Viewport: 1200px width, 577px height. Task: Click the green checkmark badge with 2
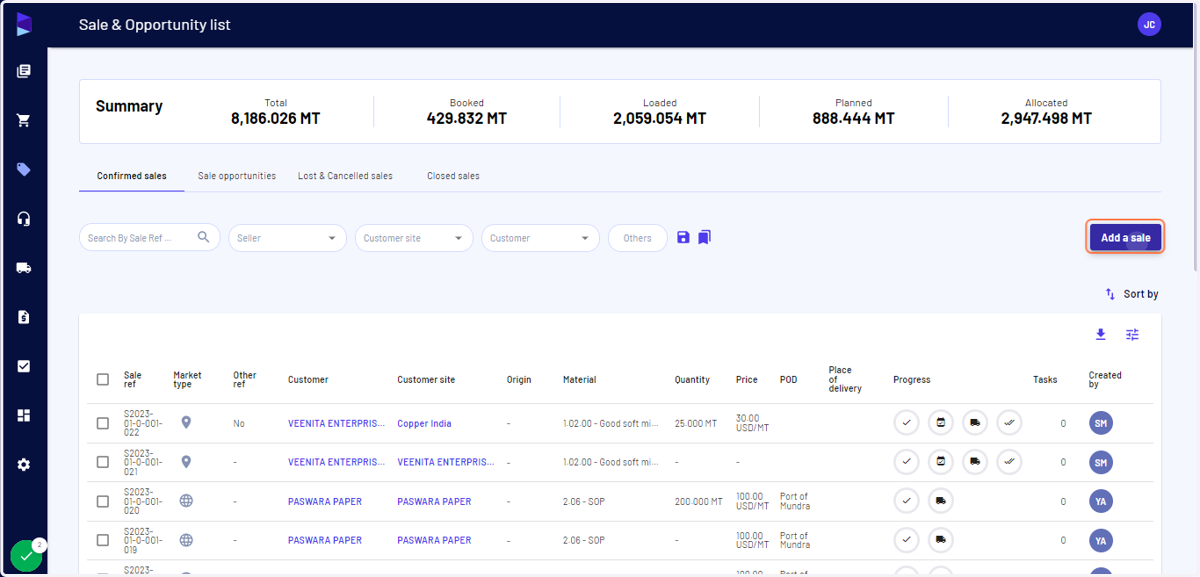coord(27,555)
